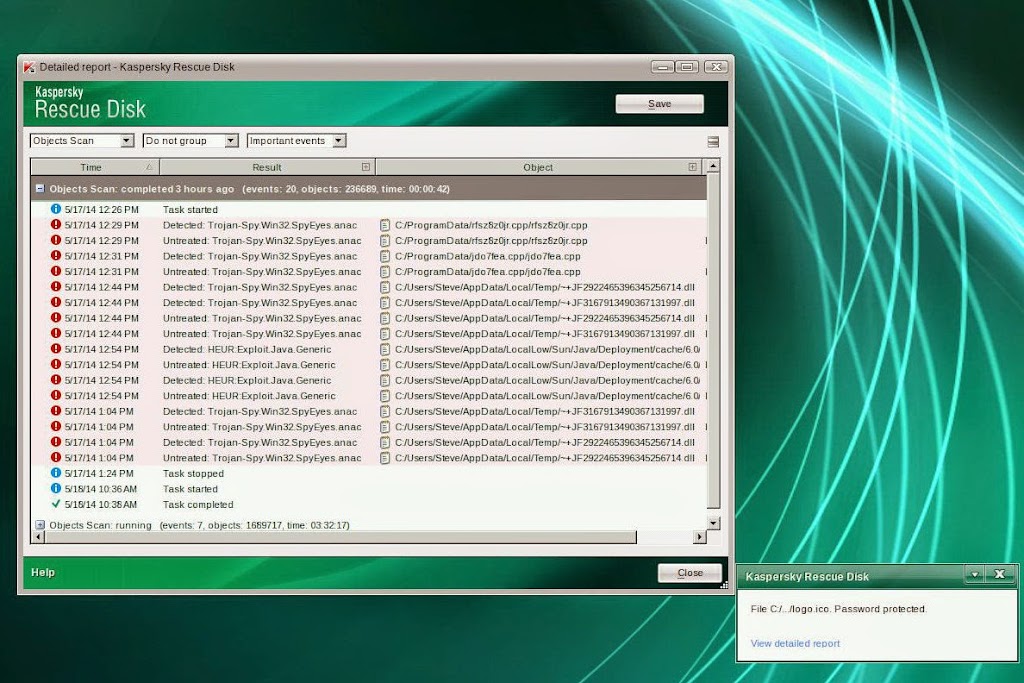Dismiss the Kaspersky Rescue Disk notification popup
The height and width of the screenshot is (683, 1024).
tap(999, 575)
